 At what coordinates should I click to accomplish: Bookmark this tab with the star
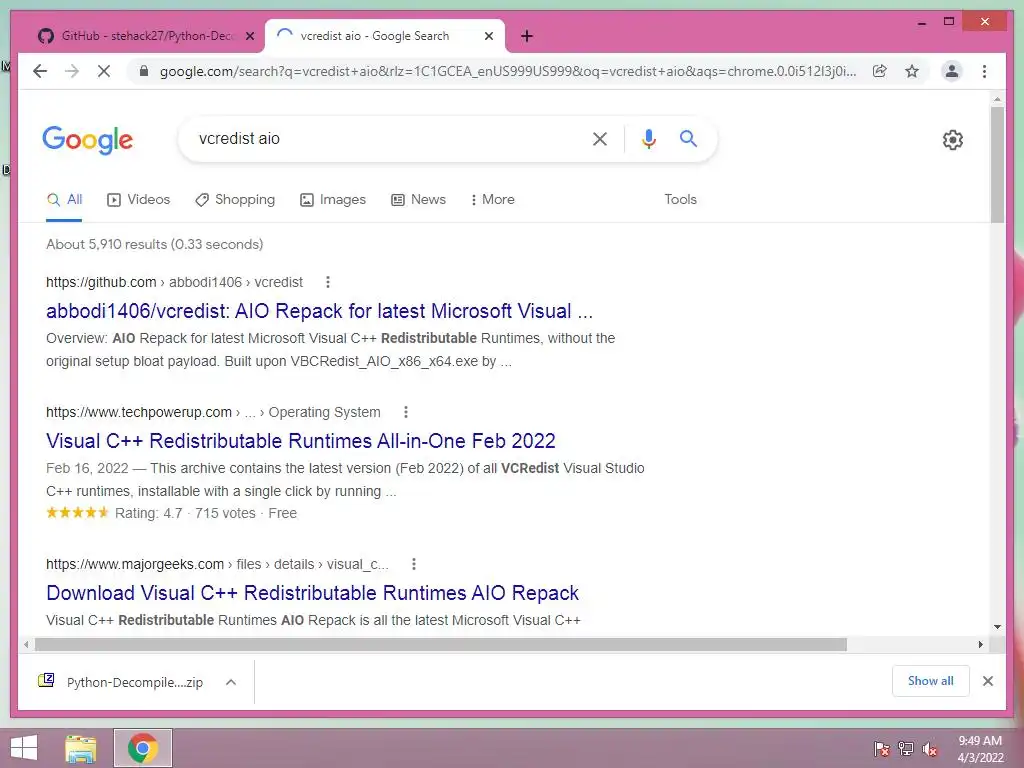(912, 71)
